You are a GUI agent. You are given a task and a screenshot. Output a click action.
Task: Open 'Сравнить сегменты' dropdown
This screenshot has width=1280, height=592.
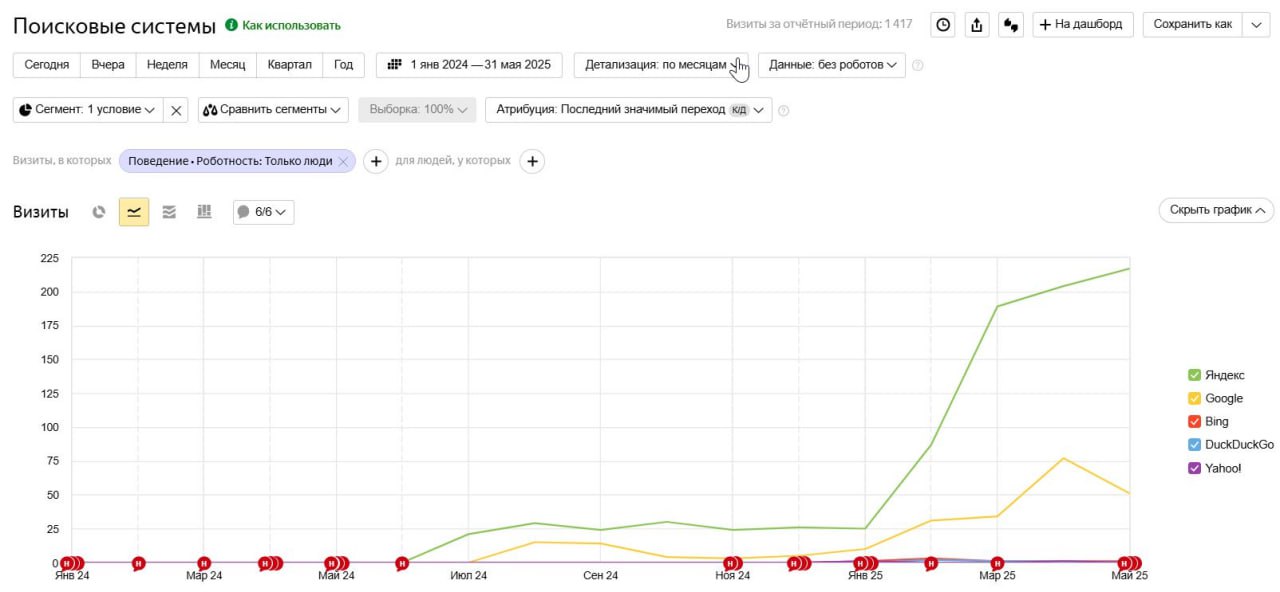click(x=273, y=109)
